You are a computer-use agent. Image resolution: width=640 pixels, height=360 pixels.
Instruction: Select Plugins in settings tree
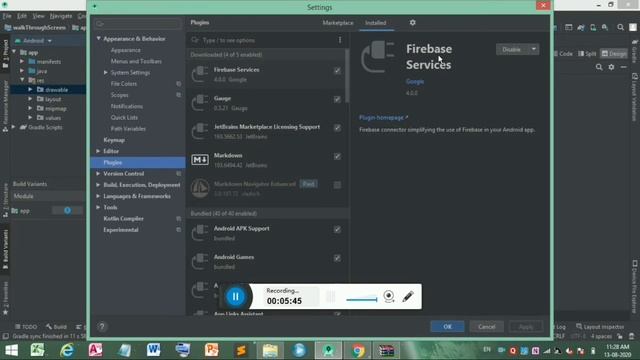tap(138, 162)
